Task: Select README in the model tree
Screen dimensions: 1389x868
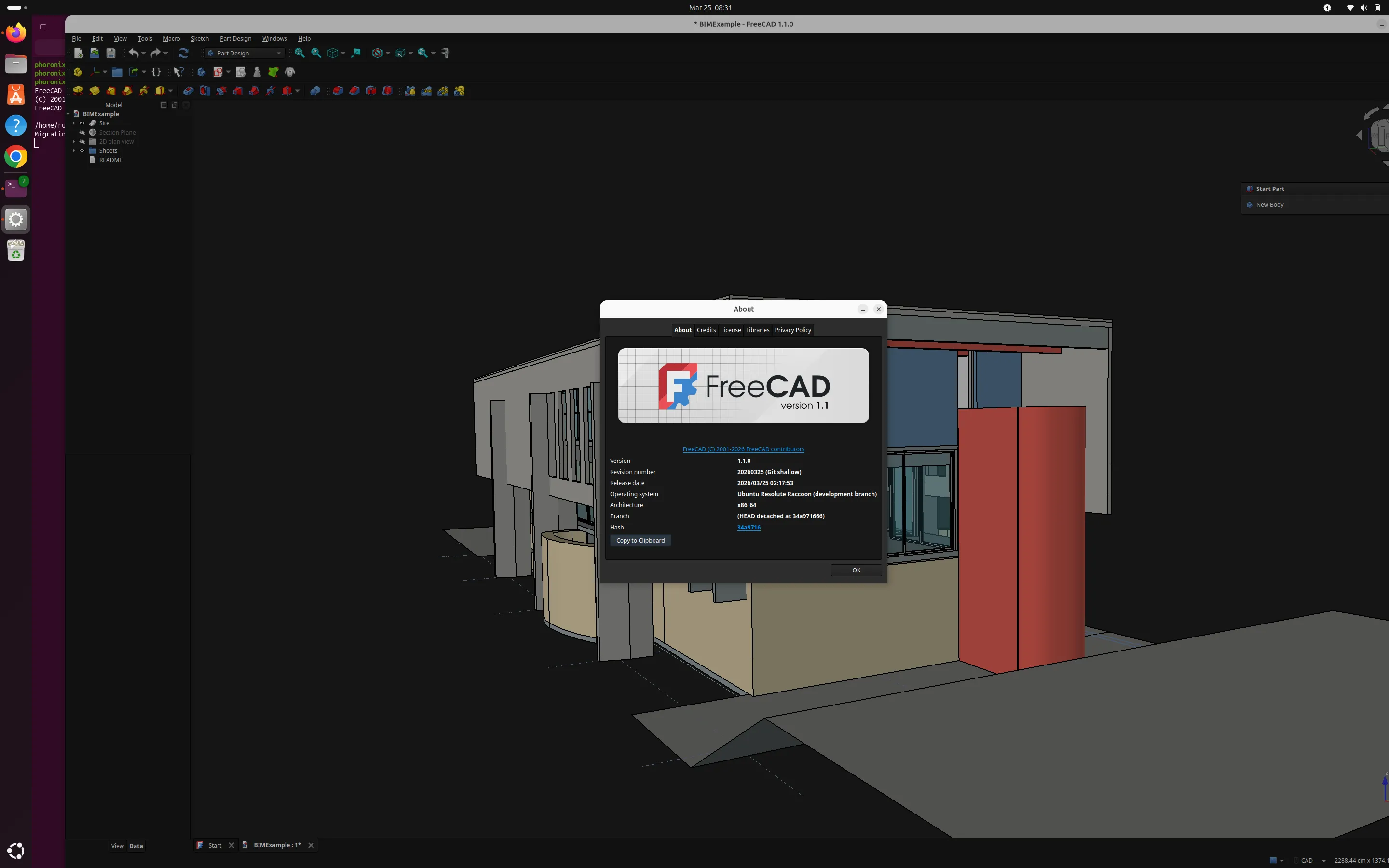Action: coord(110,160)
